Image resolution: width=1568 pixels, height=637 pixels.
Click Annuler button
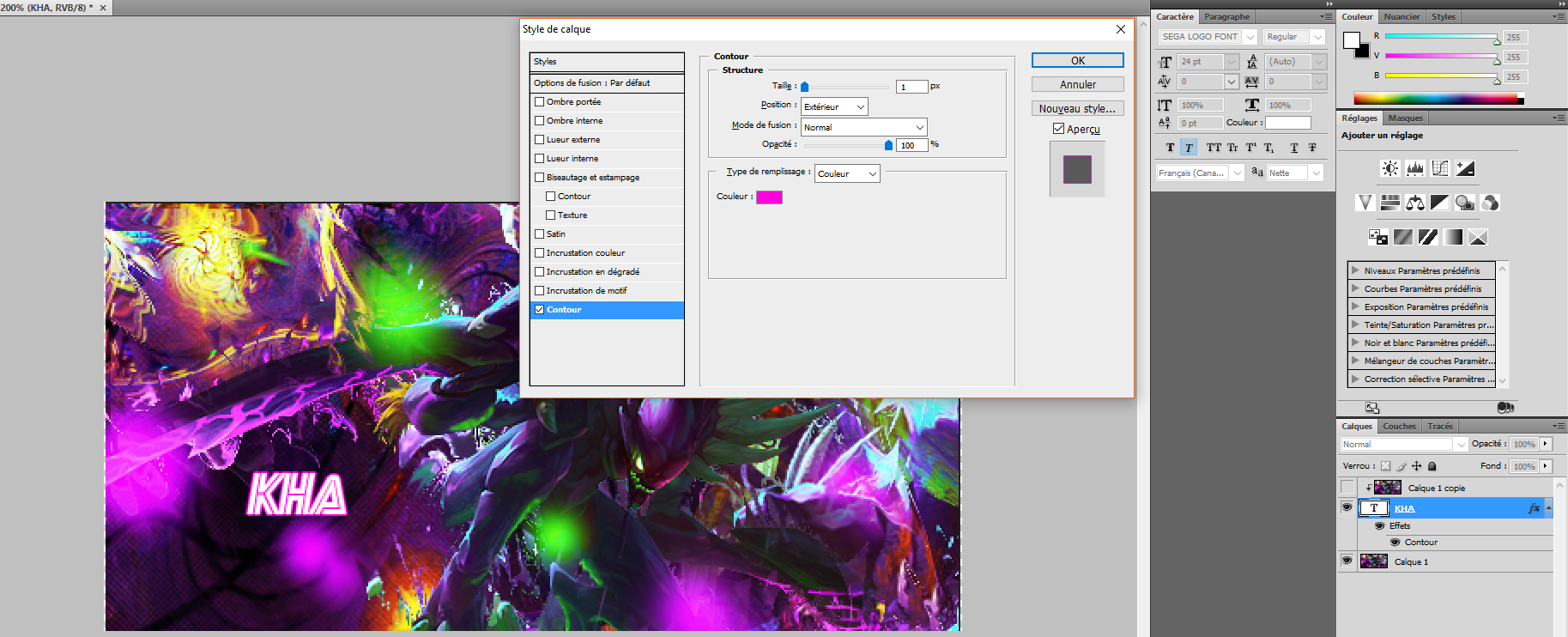(x=1078, y=84)
